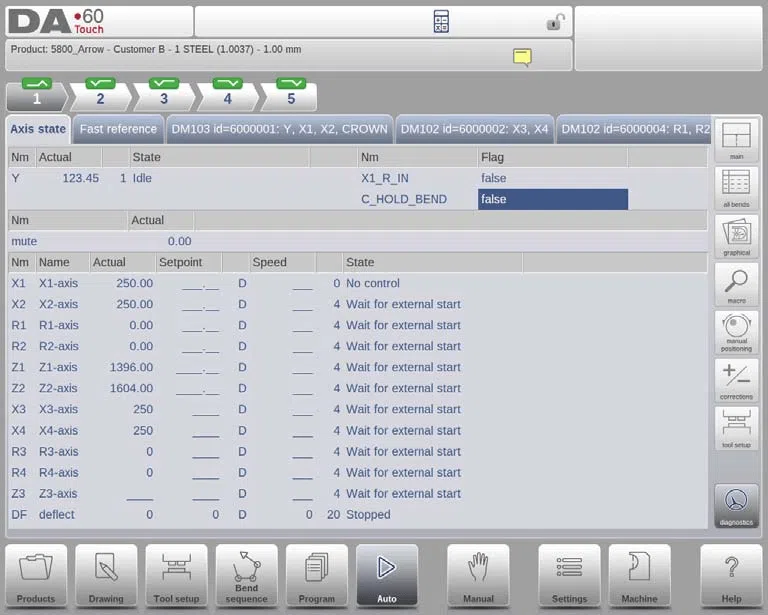Go to Tool setup in bottom bar

[176, 576]
